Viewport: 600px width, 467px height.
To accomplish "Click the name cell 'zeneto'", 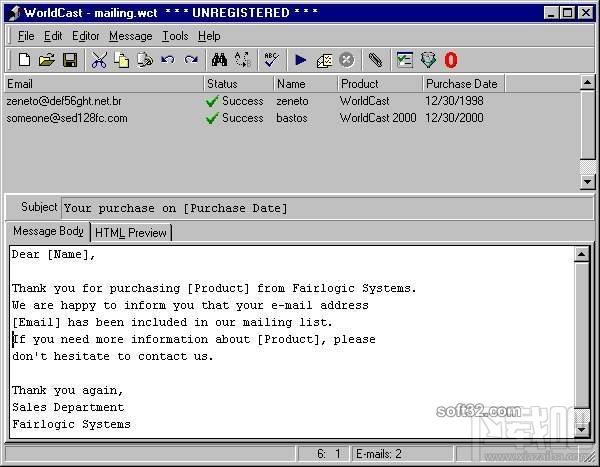I will click(x=292, y=101).
